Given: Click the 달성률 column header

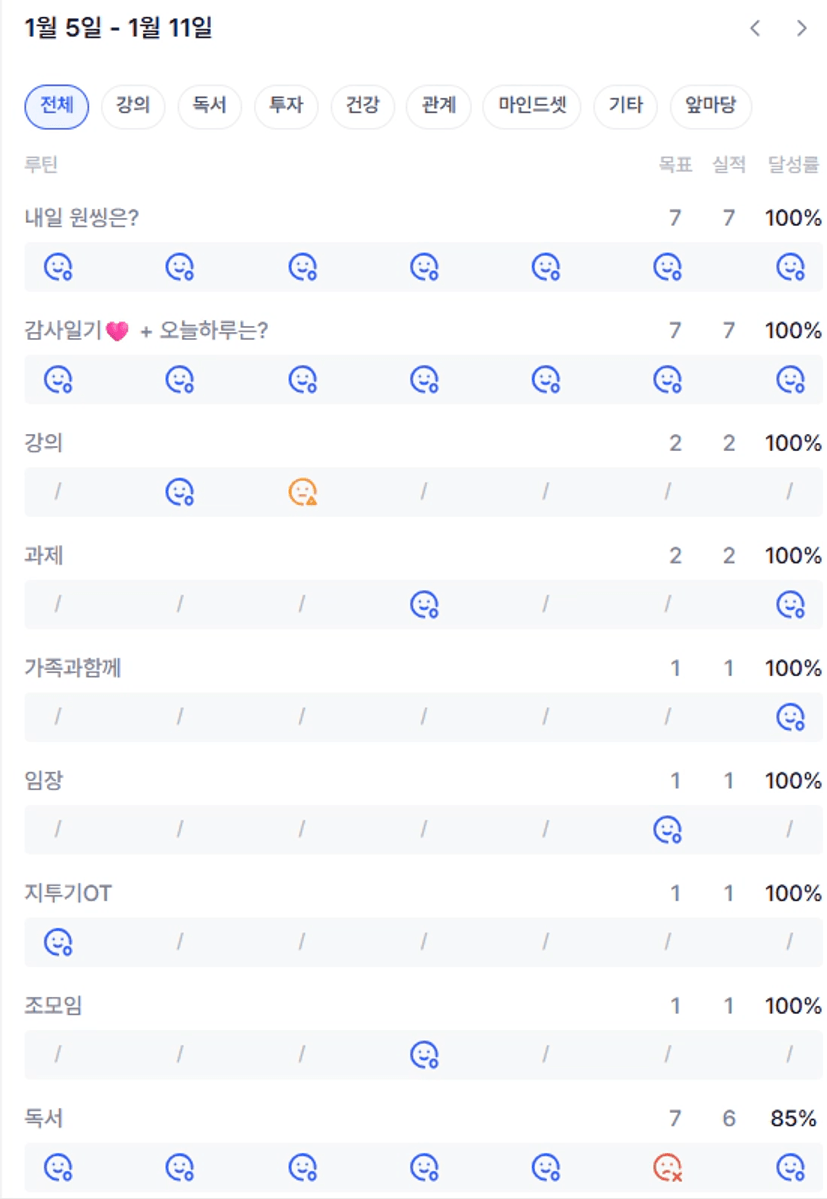Looking at the screenshot, I should click(794, 165).
